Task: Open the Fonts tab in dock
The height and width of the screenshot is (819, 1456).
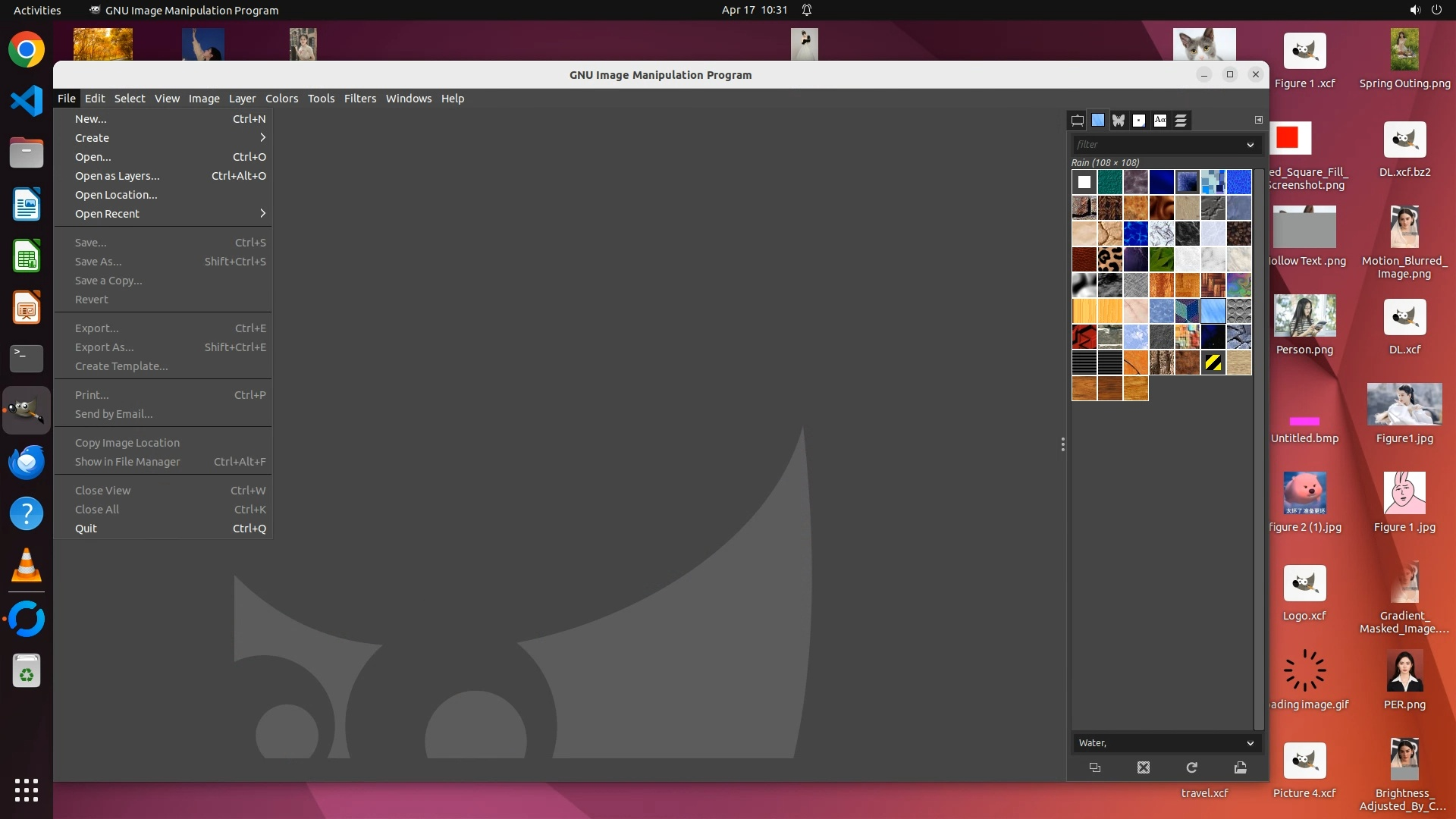Action: click(1160, 121)
